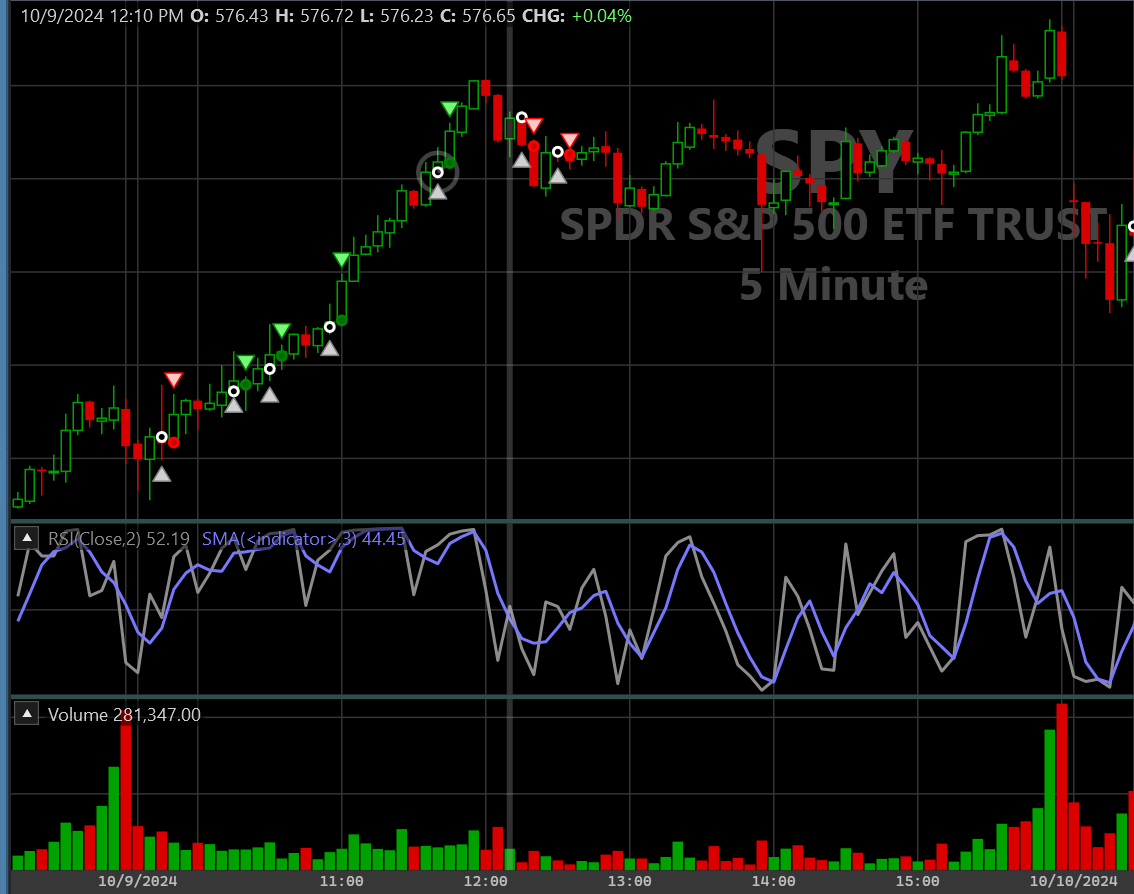The image size is (1134, 894).
Task: Open the RSI(Close,2) indicator label
Action: (118, 539)
